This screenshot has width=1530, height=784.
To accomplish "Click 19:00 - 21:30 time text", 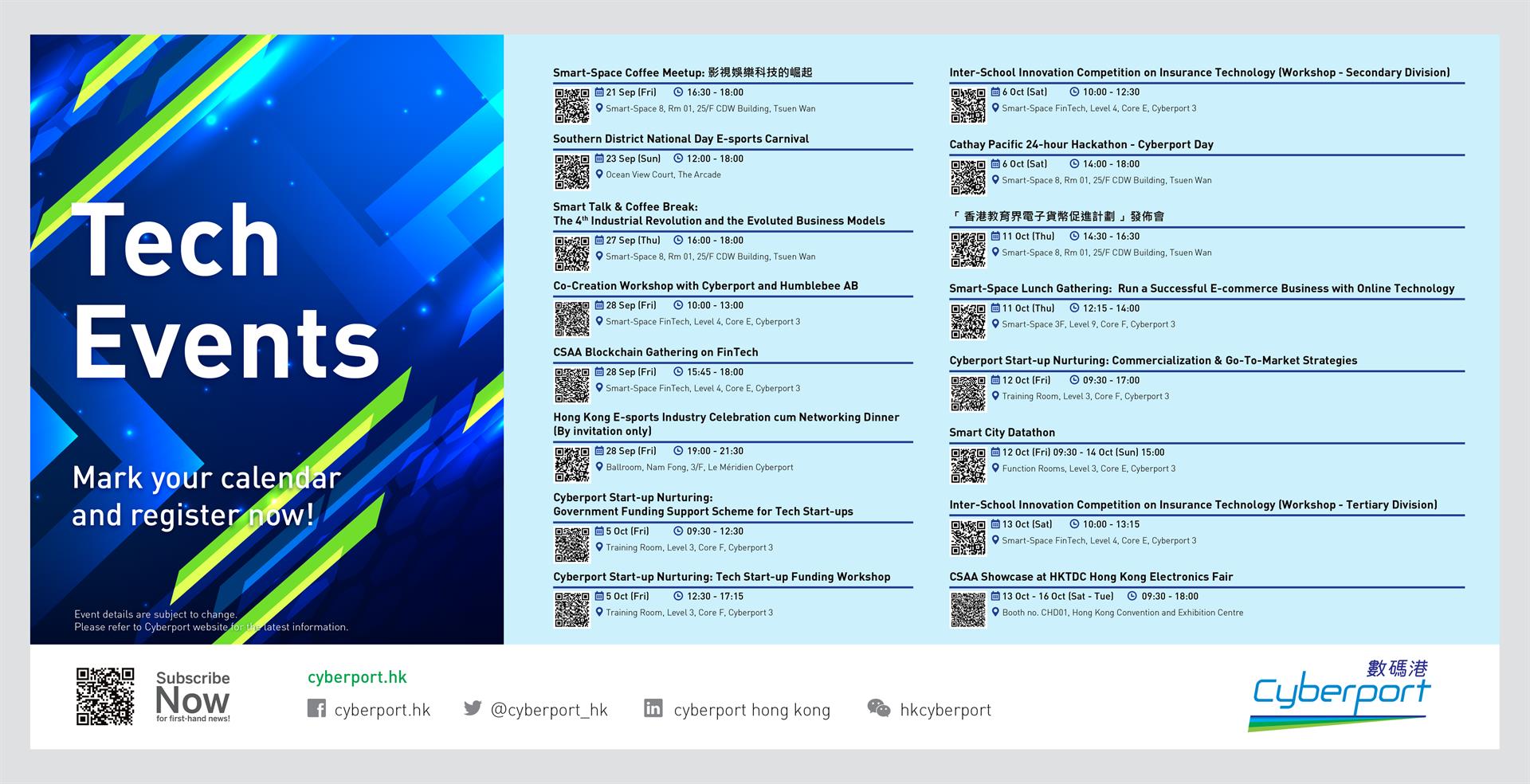I will point(715,451).
